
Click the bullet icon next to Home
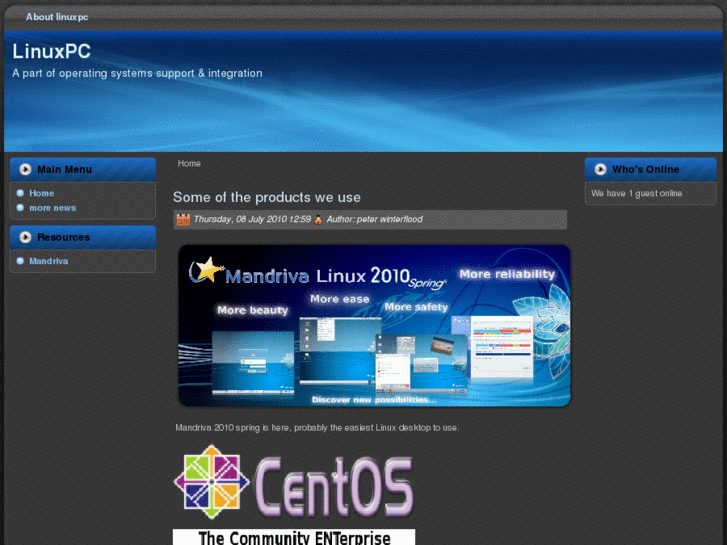pyautogui.click(x=20, y=193)
